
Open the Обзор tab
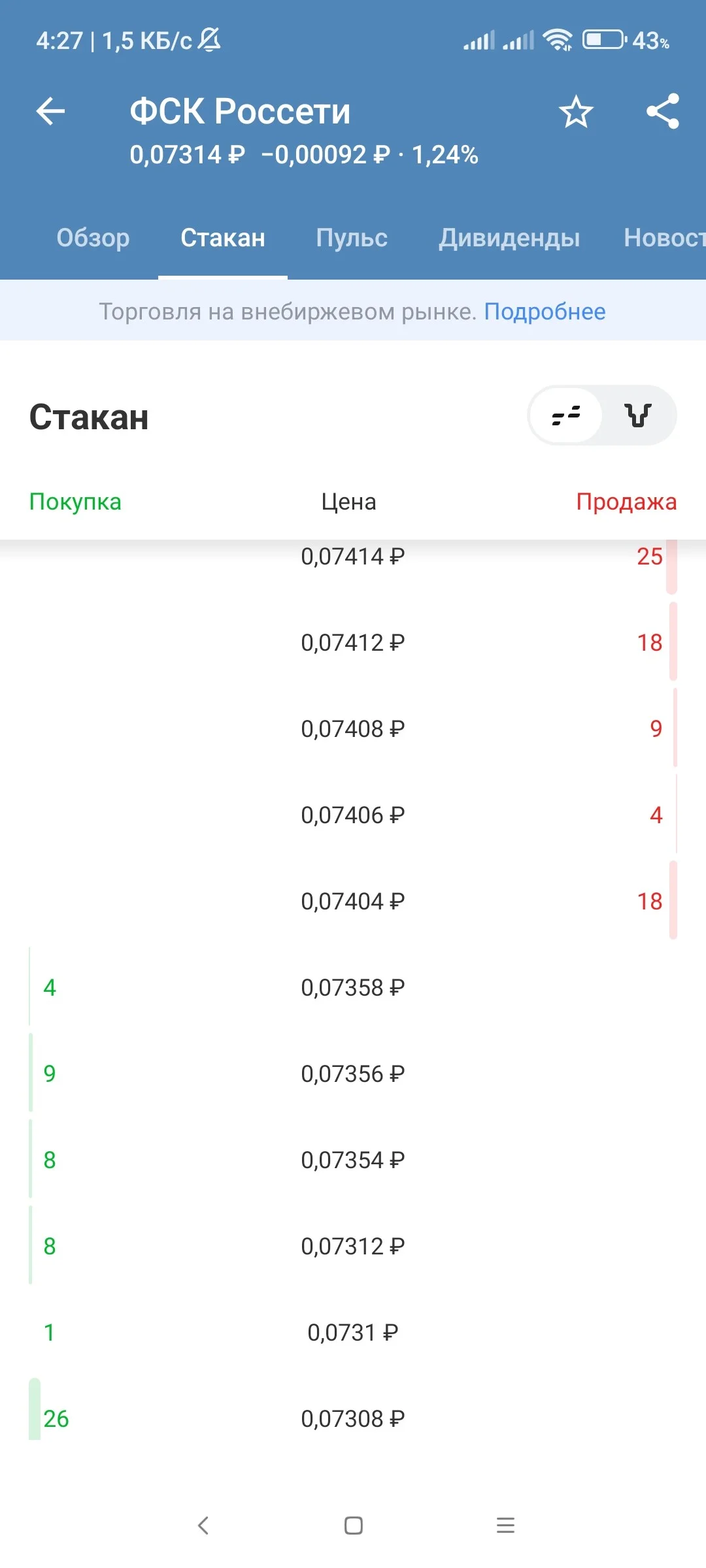(x=93, y=238)
